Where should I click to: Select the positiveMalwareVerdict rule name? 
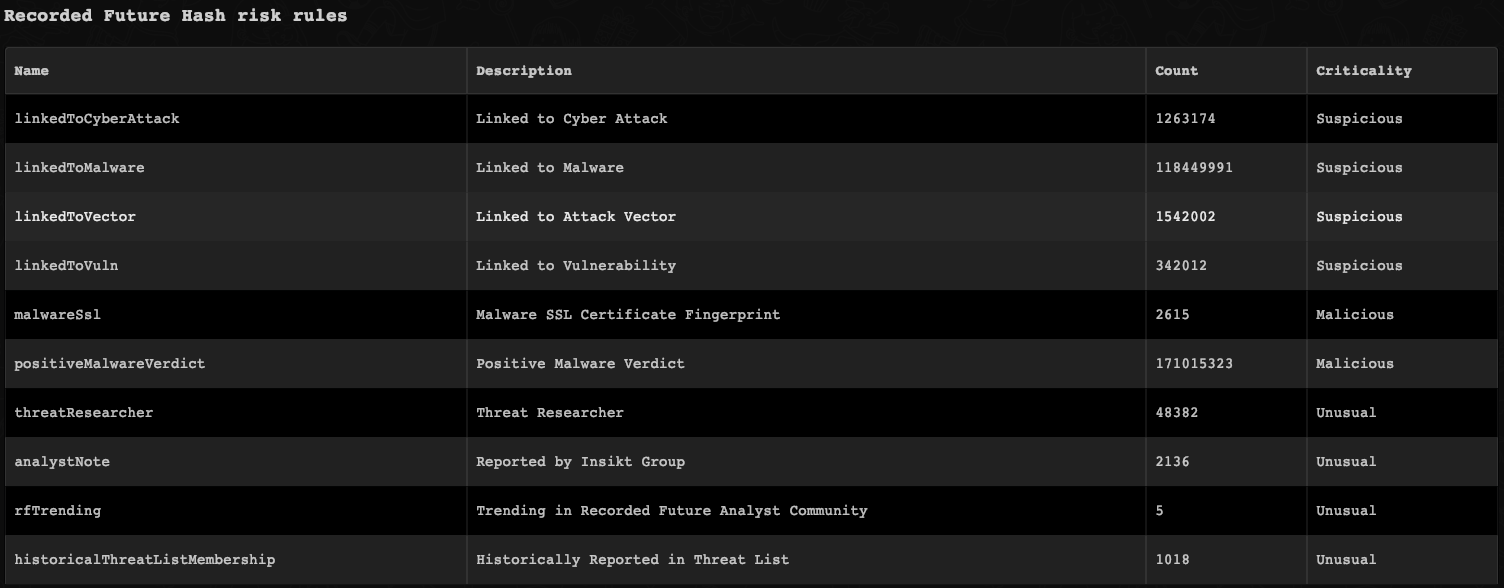pos(109,364)
